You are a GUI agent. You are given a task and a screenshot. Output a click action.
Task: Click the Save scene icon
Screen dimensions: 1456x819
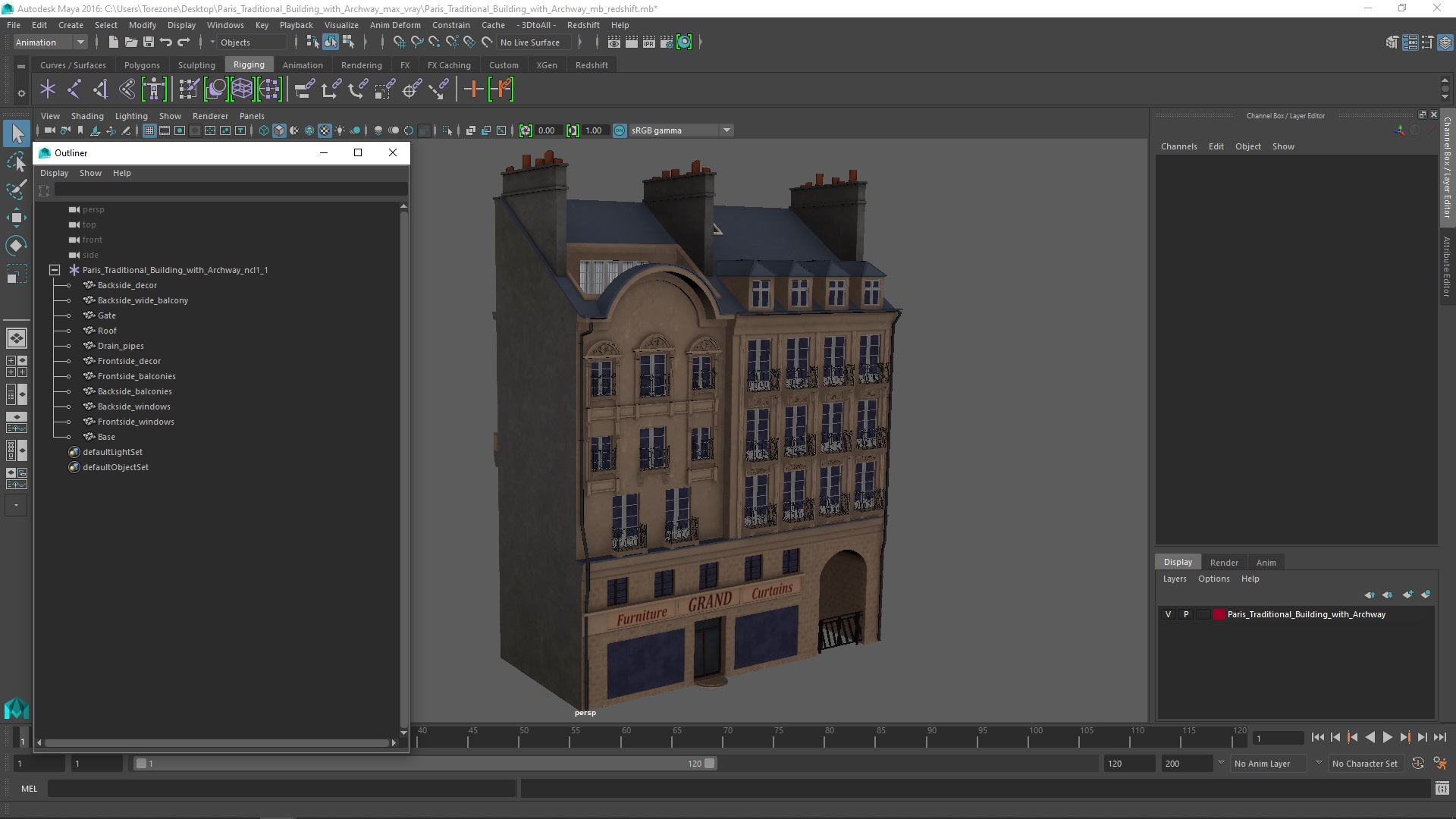(x=149, y=42)
